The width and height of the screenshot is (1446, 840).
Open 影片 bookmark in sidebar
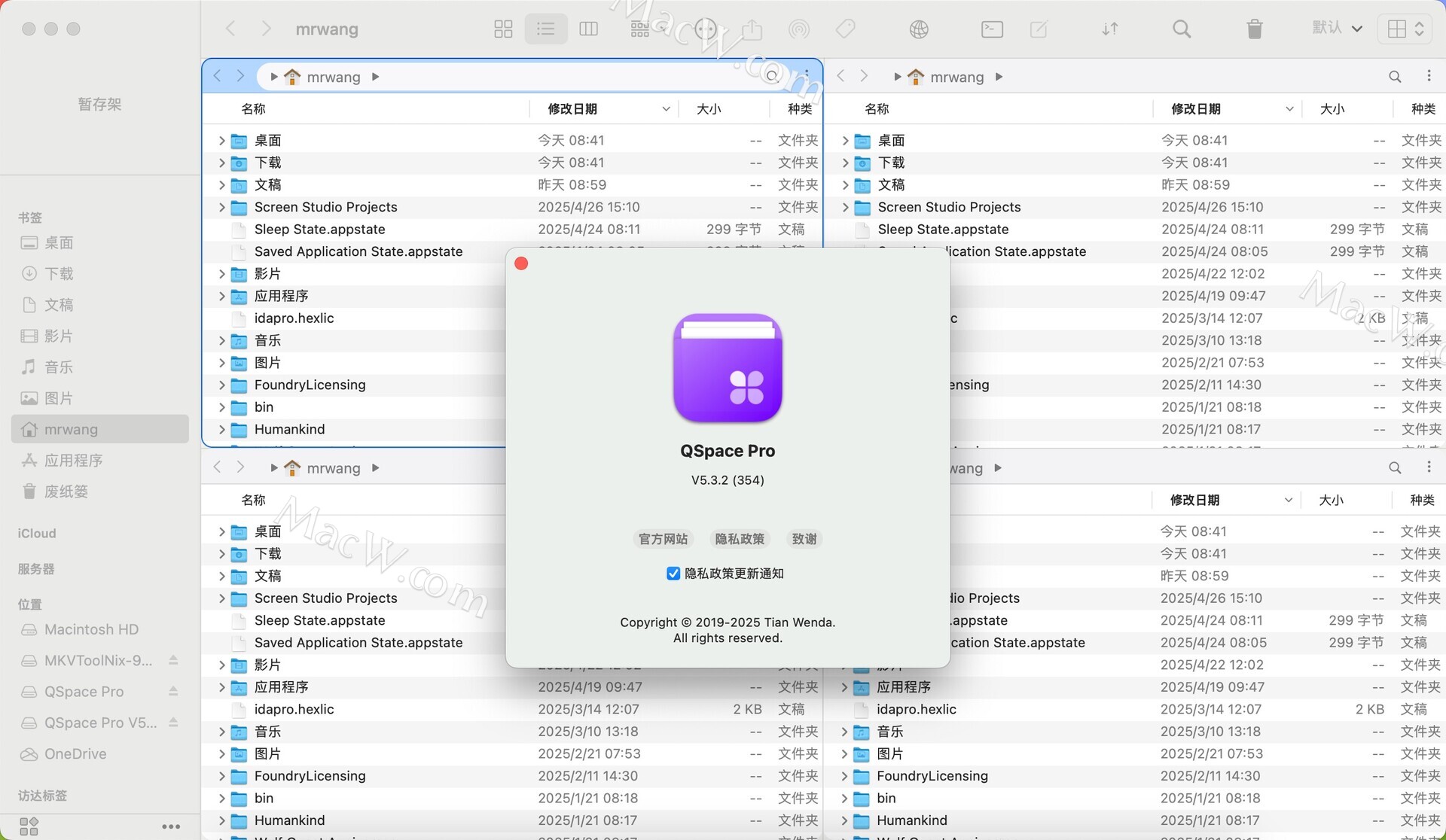[x=99, y=336]
